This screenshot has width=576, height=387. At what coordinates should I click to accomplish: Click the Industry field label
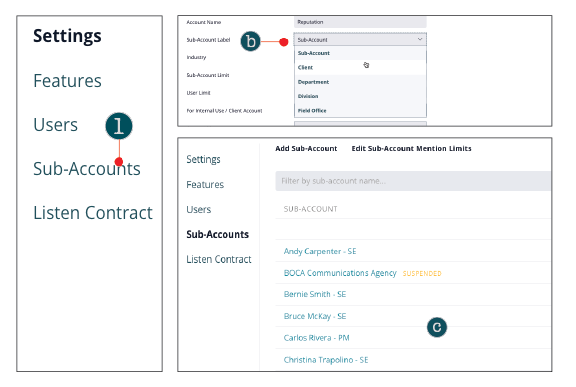pos(196,57)
